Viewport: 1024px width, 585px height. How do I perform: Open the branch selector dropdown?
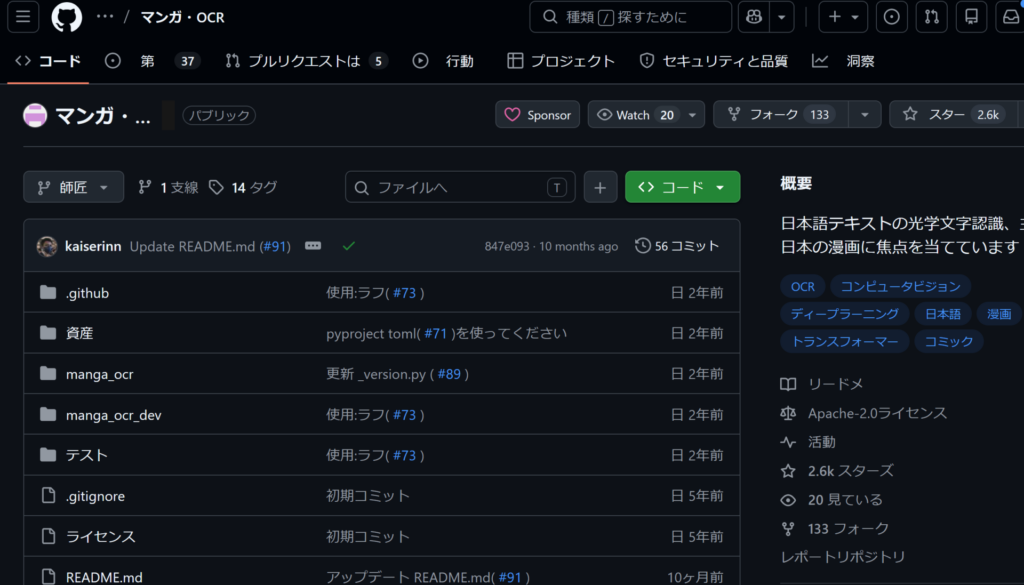(x=74, y=187)
